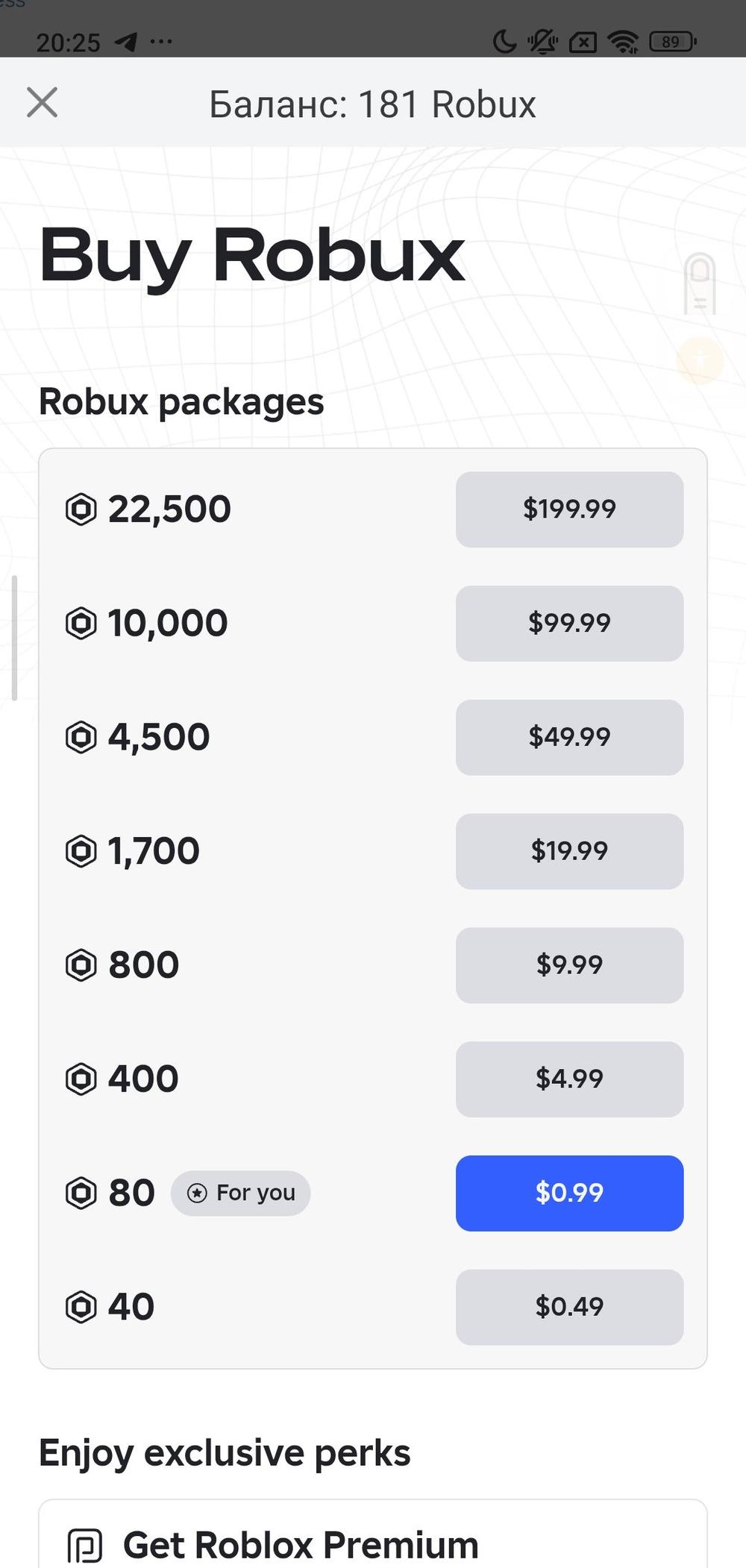This screenshot has width=746, height=1568.
Task: Click the Robux icon beside 22,500
Action: pos(81,509)
